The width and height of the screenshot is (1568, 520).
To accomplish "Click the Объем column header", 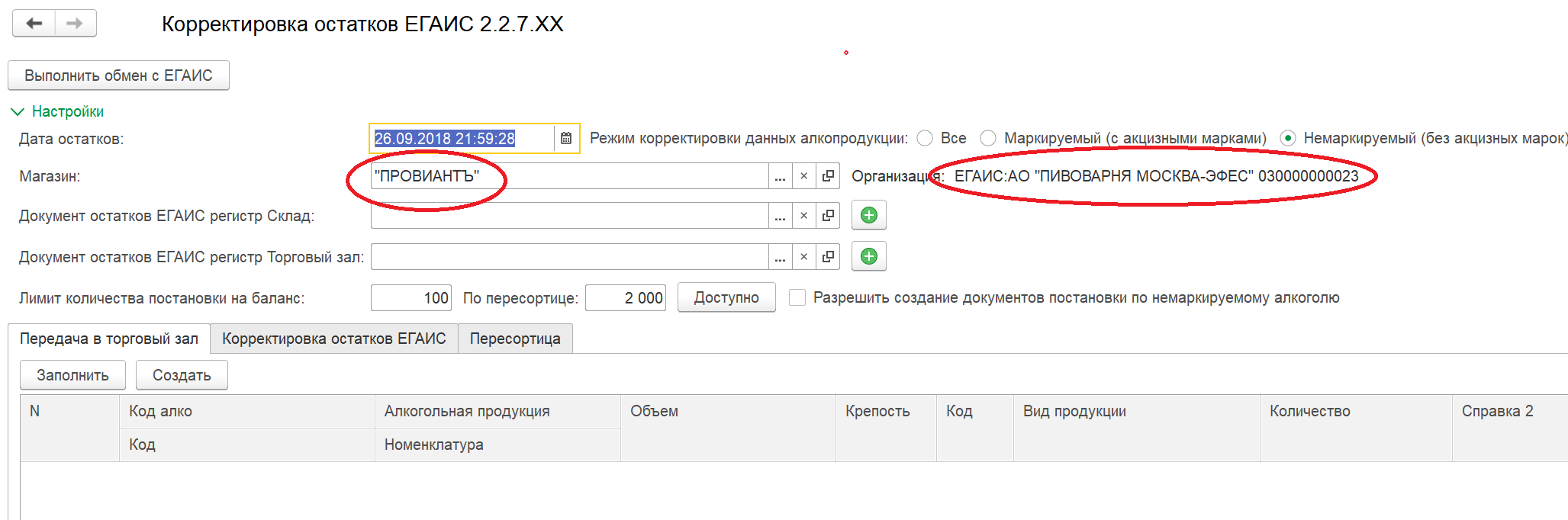I will click(x=728, y=428).
